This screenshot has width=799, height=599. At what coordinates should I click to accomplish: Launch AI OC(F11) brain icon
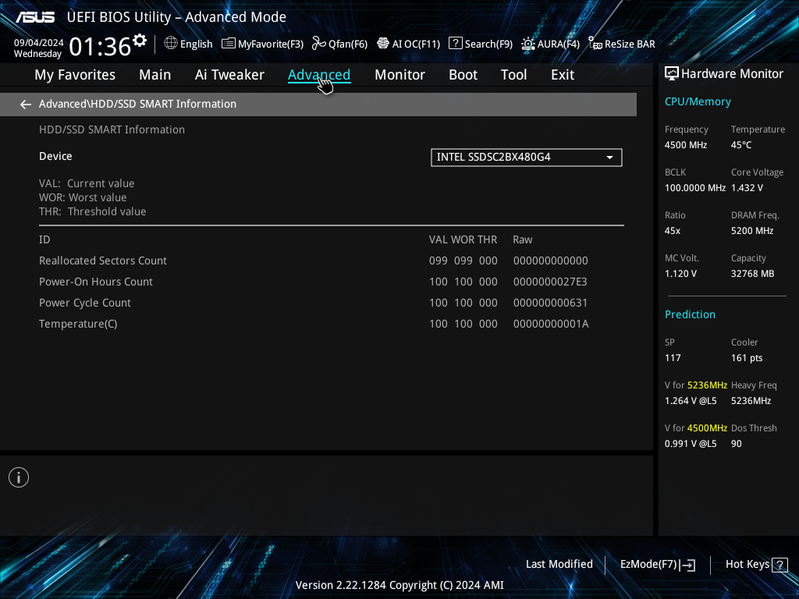coord(383,44)
